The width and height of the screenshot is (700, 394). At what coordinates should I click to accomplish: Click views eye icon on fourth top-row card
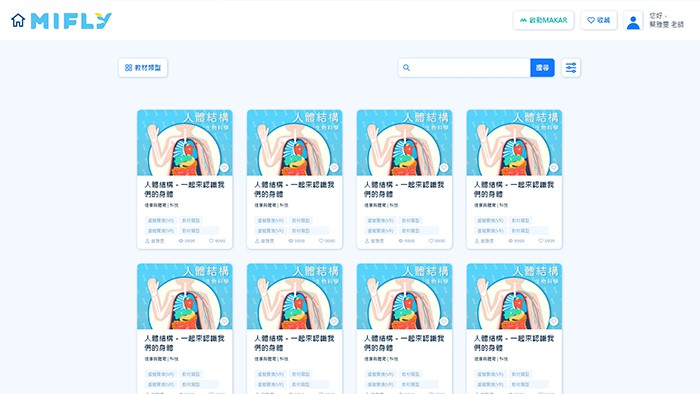pos(511,241)
